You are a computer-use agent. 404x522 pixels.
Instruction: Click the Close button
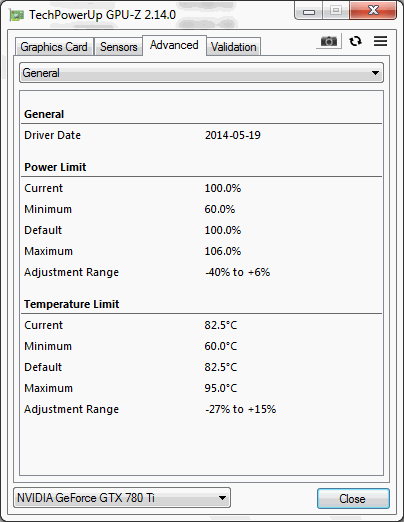pyautogui.click(x=353, y=499)
